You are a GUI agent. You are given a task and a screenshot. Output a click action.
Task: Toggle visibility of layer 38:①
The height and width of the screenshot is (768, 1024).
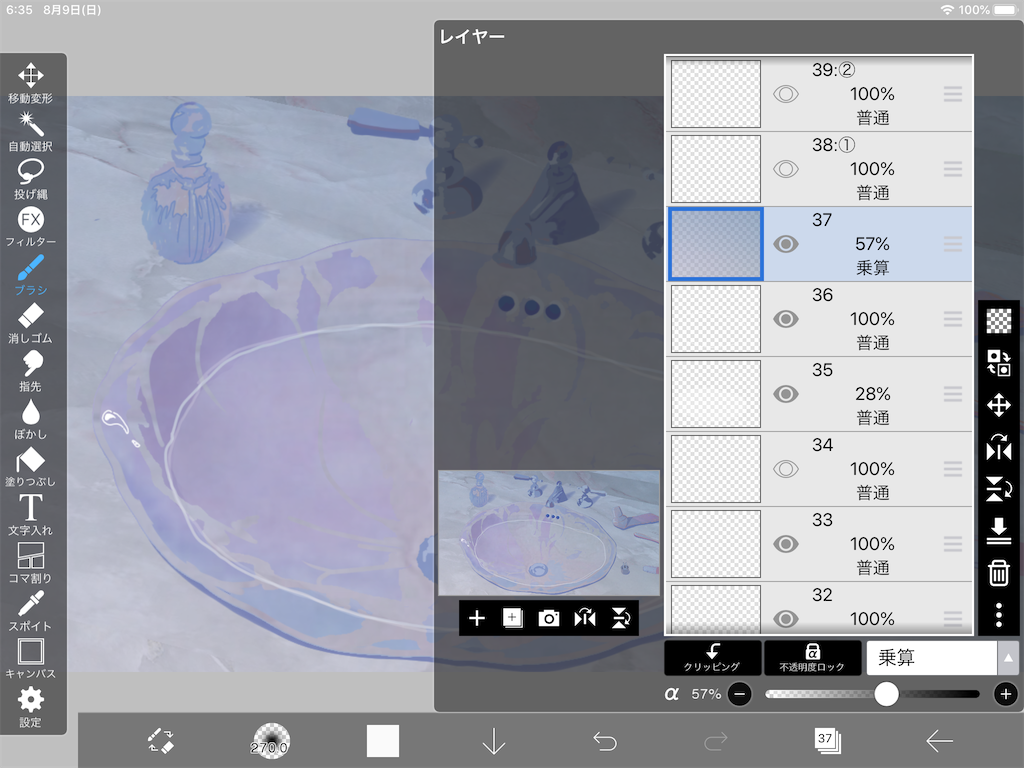pyautogui.click(x=786, y=169)
